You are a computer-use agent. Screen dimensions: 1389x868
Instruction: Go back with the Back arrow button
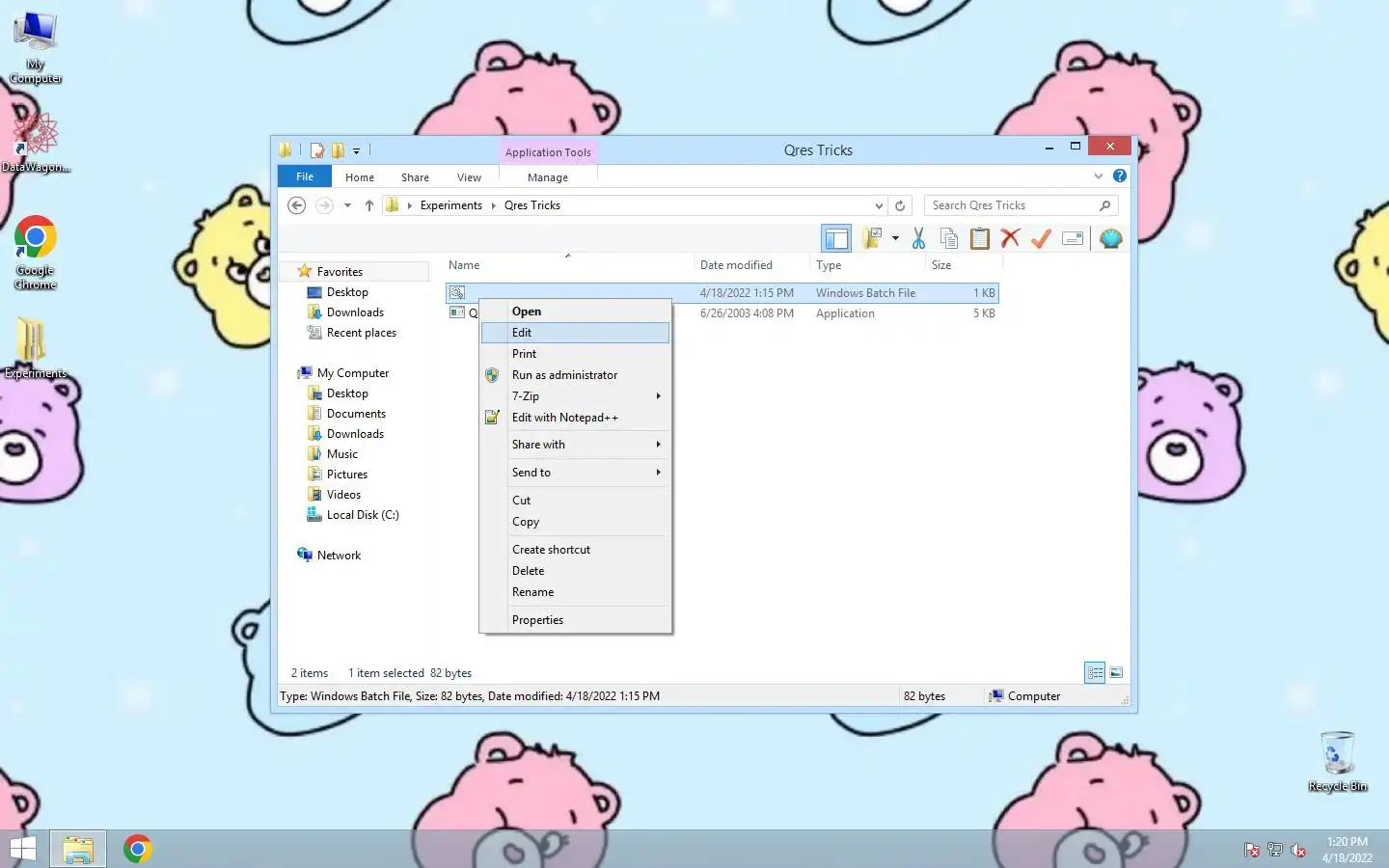pyautogui.click(x=297, y=205)
